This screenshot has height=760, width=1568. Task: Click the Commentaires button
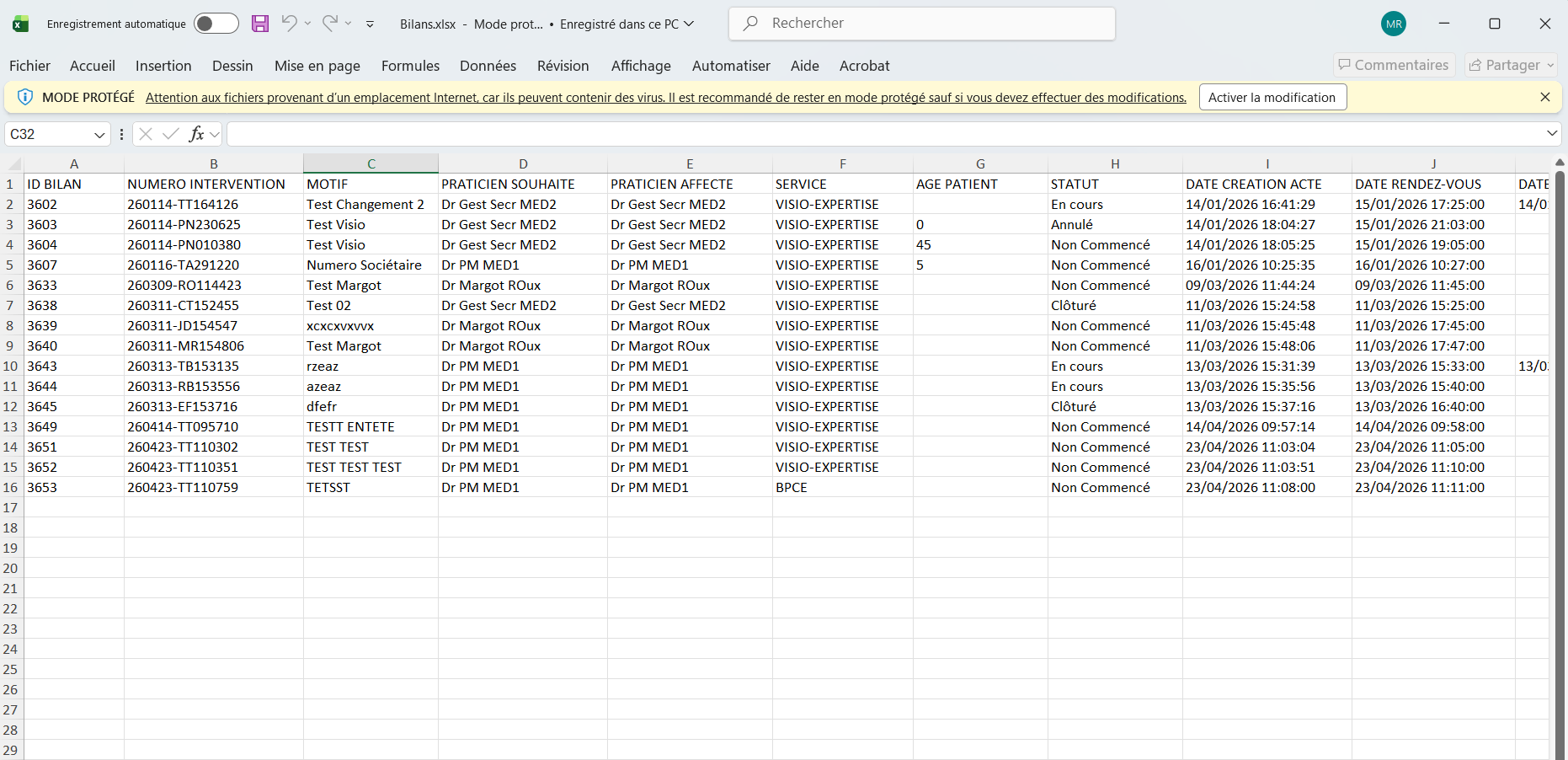(x=1395, y=65)
